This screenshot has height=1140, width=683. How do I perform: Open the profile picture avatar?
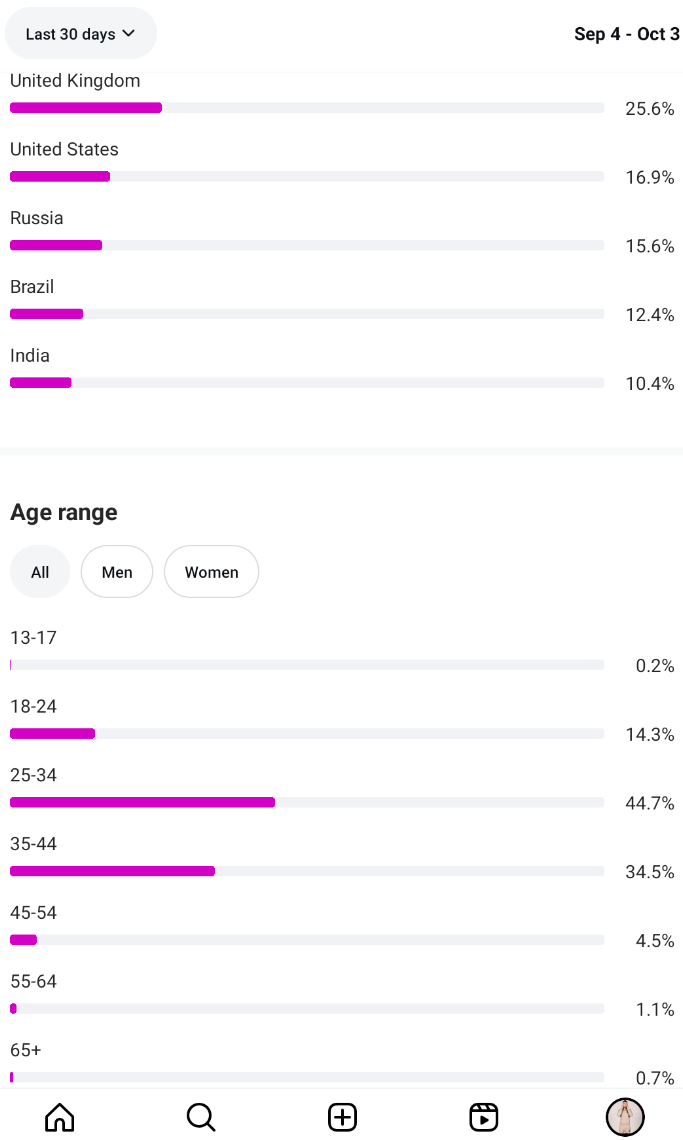(625, 1117)
